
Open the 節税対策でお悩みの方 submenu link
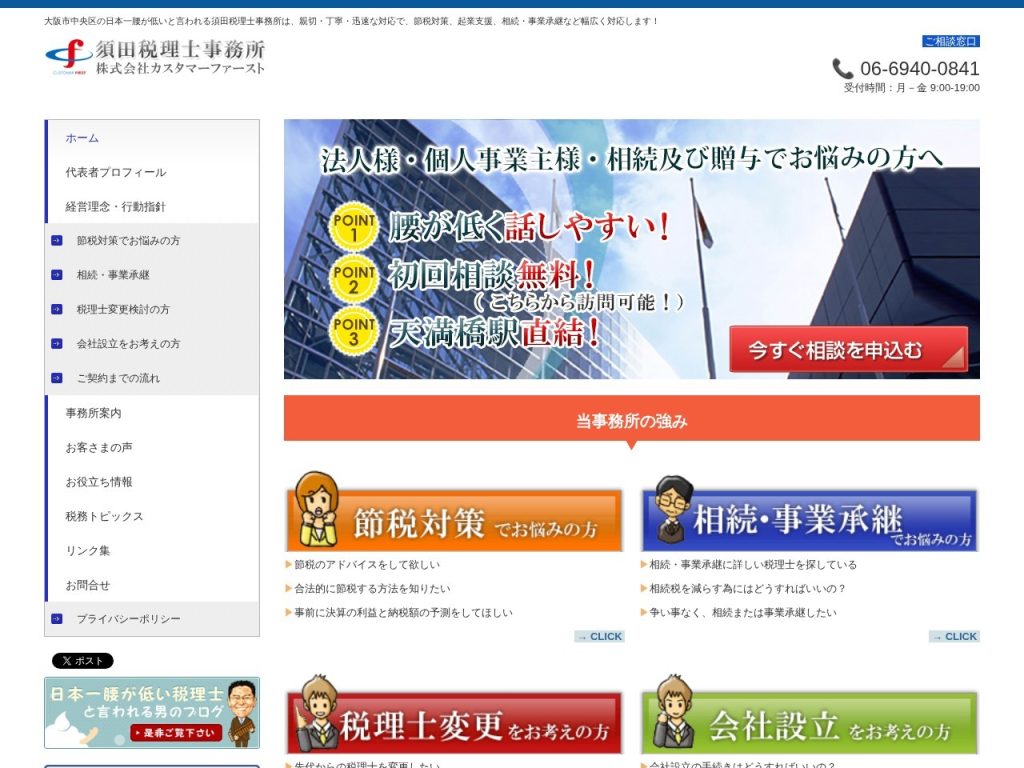(x=129, y=240)
